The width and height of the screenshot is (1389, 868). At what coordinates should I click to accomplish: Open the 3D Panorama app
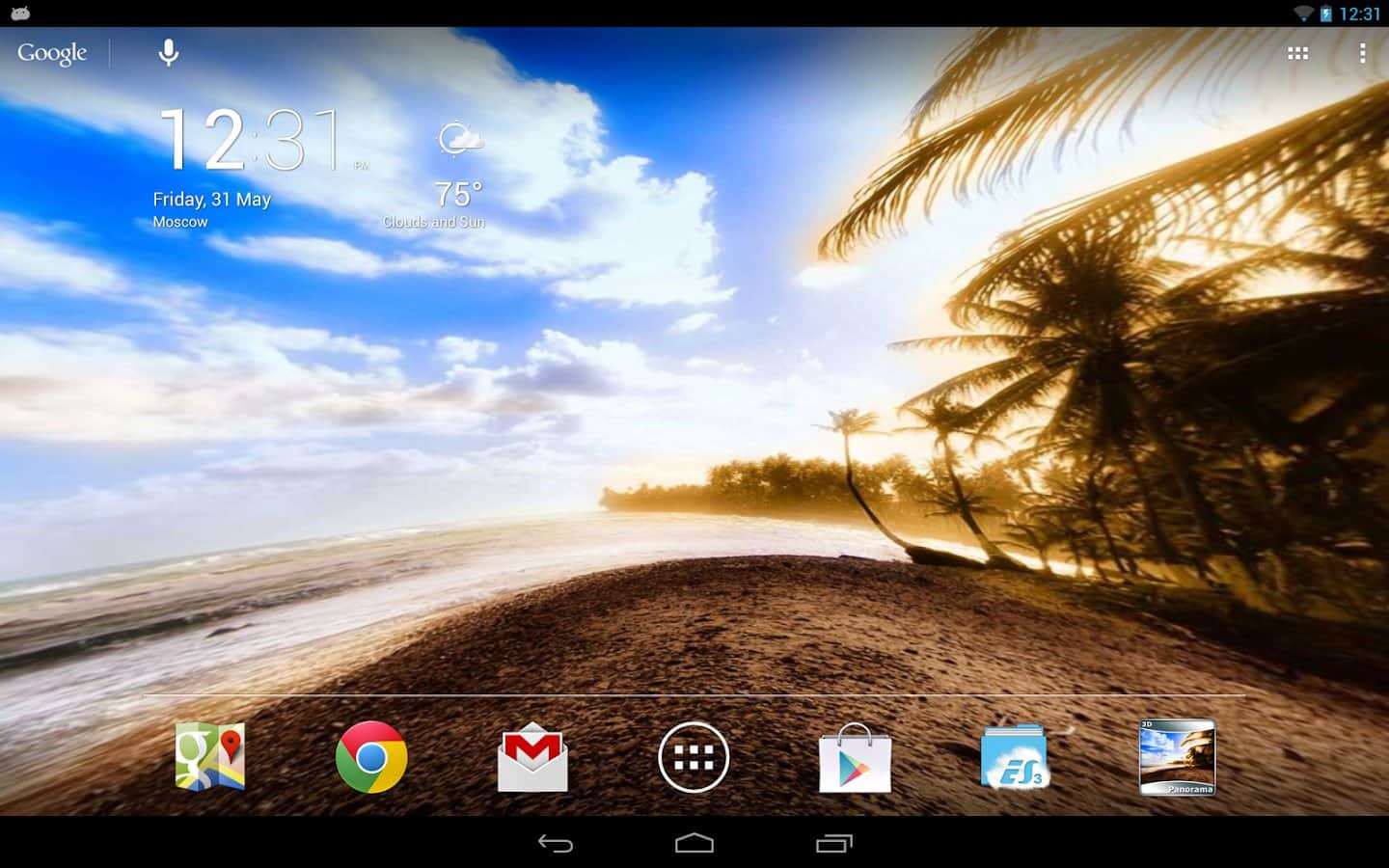point(1177,758)
